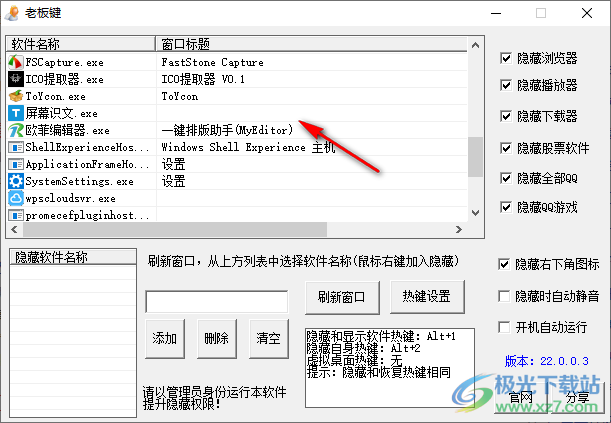This screenshot has height=423, width=611.
Task: Click the 刷新窗口 button
Action: pyautogui.click(x=342, y=297)
